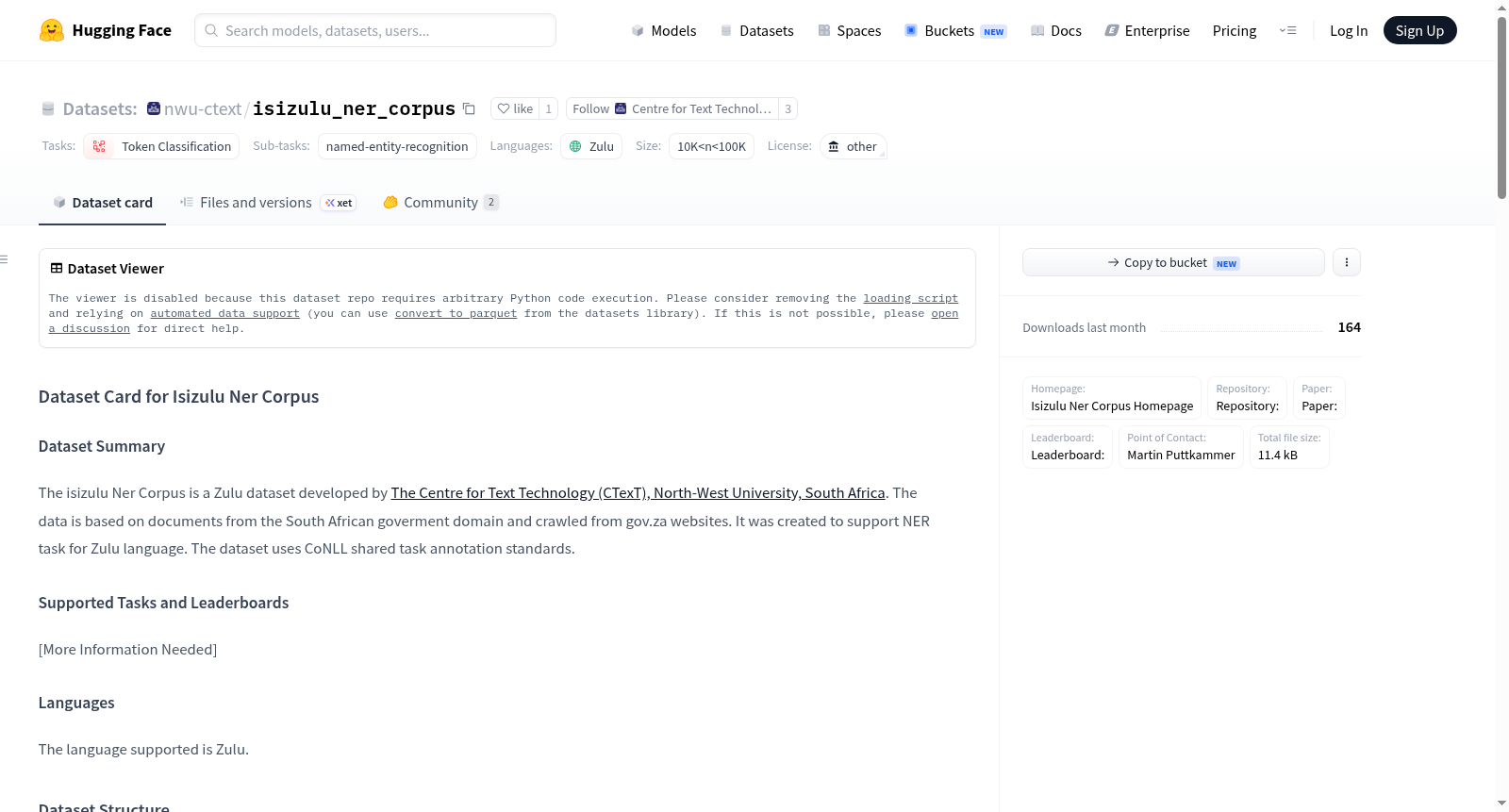1509x812 pixels.
Task: Open Buckets in the navigation bar
Action: [955, 30]
